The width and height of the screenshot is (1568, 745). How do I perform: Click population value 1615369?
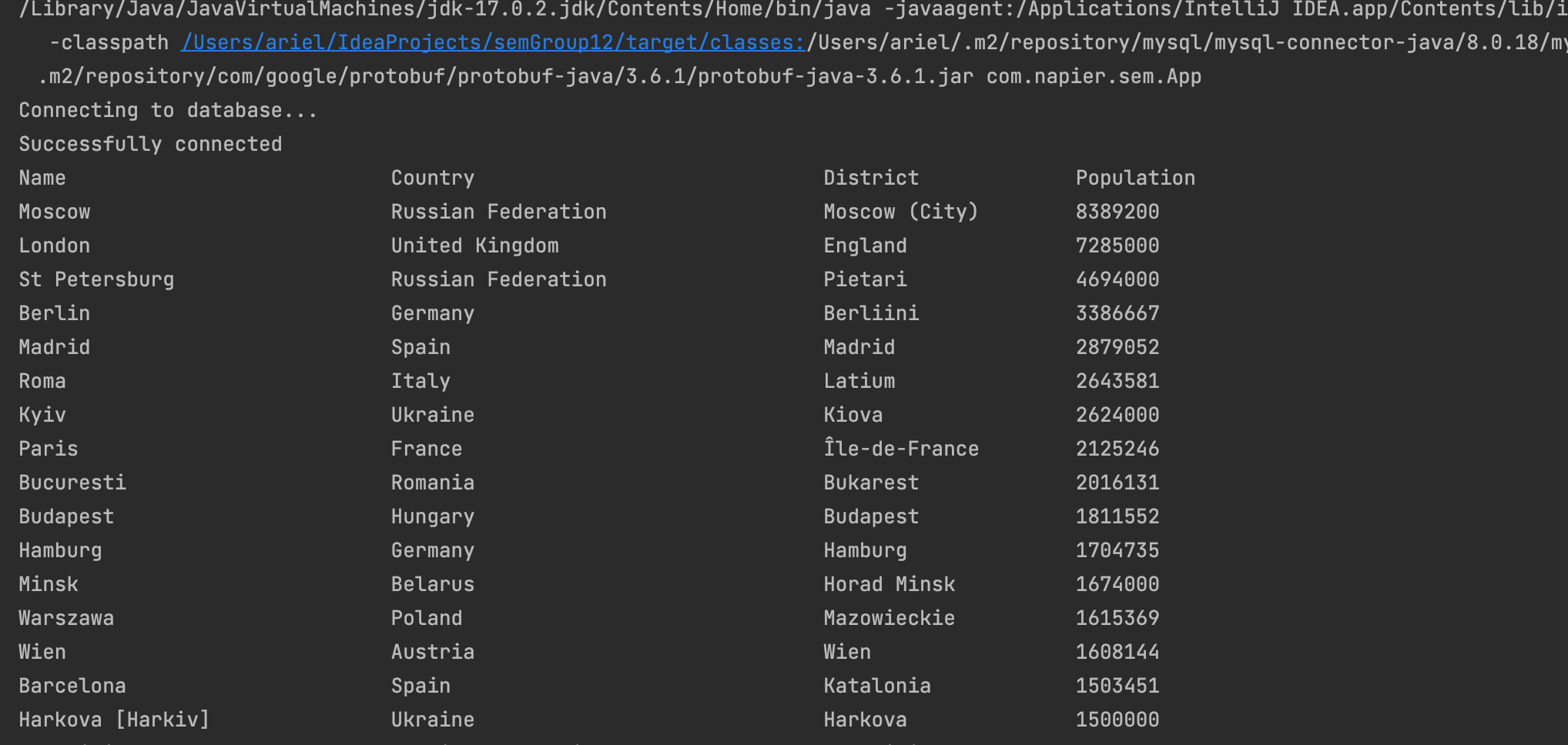point(1117,618)
